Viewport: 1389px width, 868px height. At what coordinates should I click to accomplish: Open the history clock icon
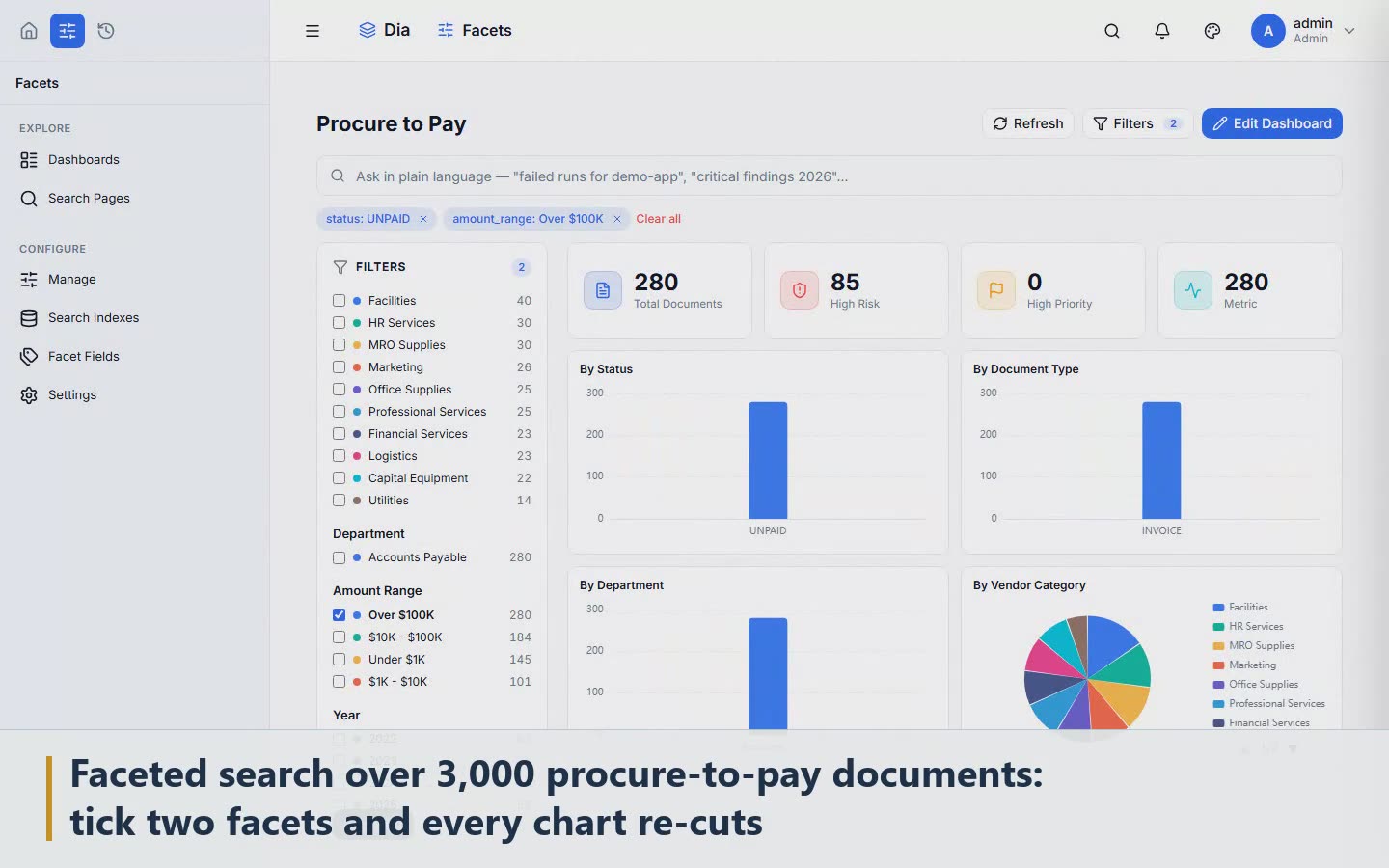click(x=106, y=31)
